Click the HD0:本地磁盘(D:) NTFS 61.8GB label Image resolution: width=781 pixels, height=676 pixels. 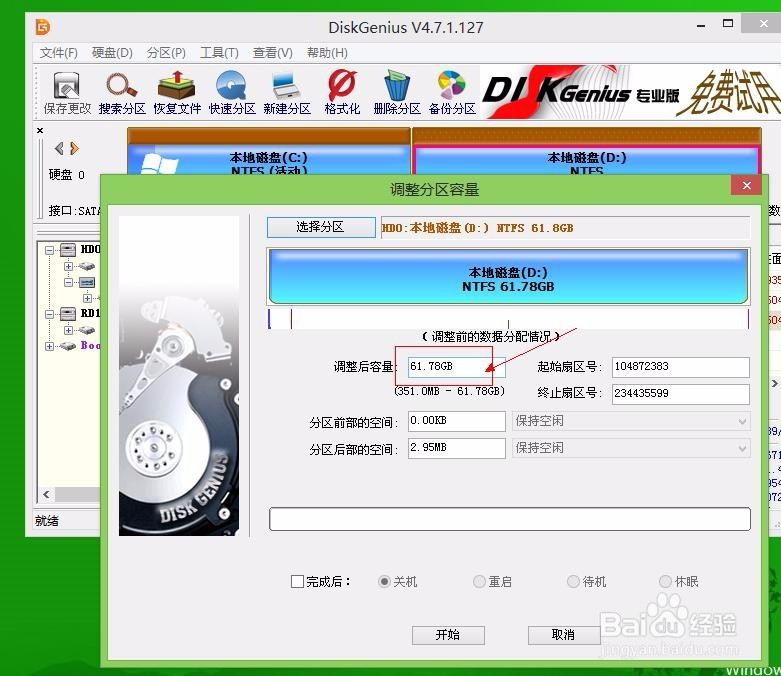coord(478,228)
